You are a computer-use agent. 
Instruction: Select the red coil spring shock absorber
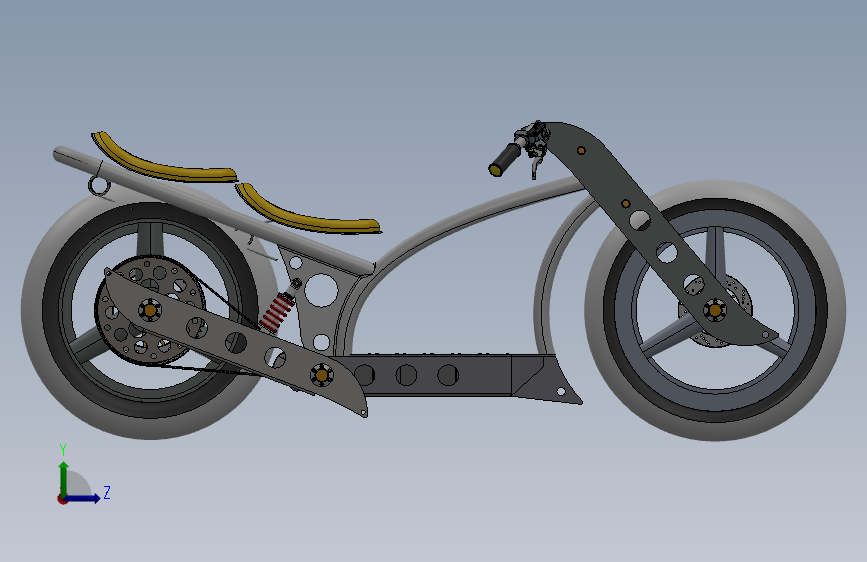tap(277, 313)
